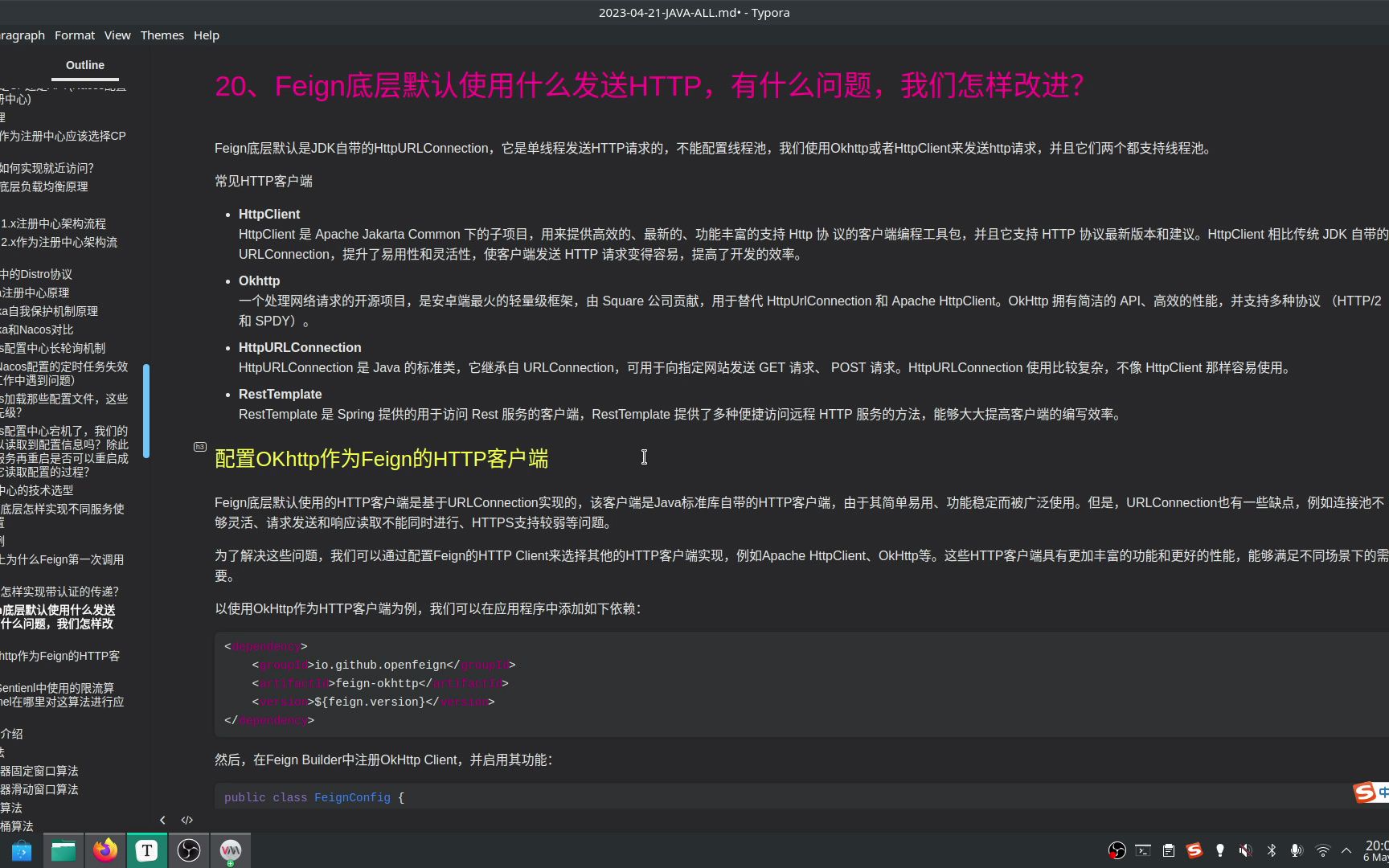
Task: Click code line '${feign.version}'
Action: click(373, 702)
